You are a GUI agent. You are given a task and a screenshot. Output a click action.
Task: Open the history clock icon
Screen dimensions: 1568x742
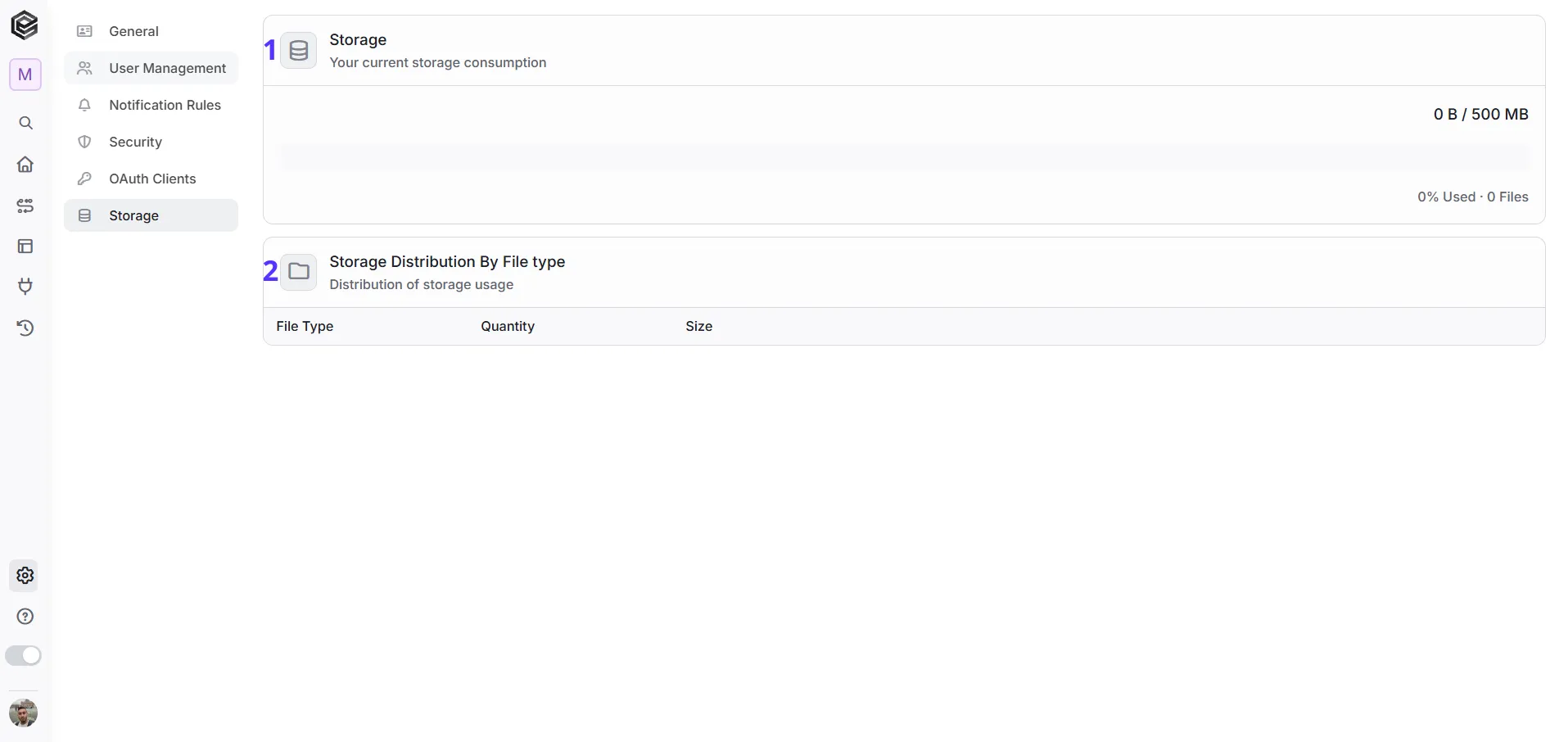[x=25, y=328]
